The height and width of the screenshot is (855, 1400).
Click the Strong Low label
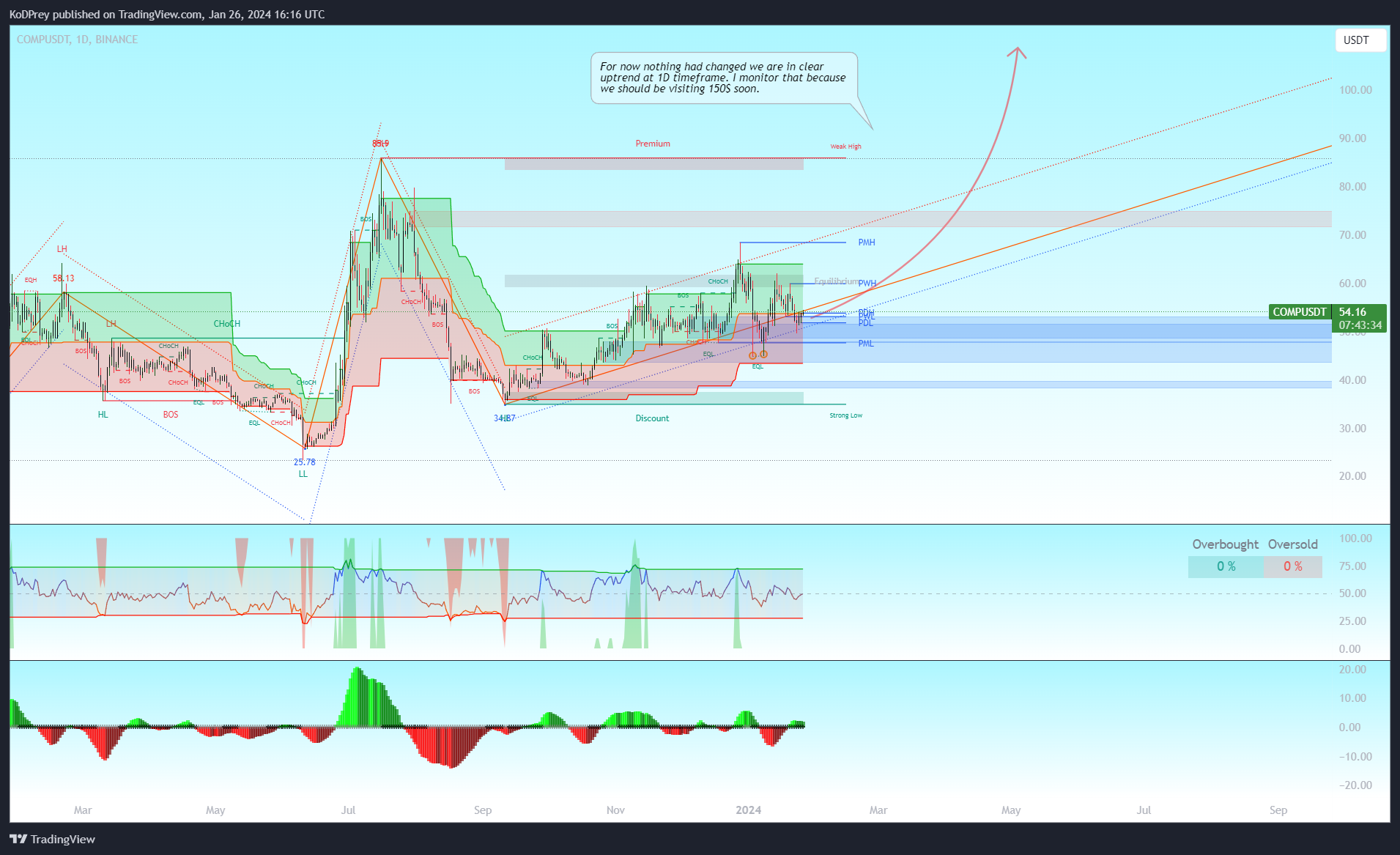(x=845, y=415)
